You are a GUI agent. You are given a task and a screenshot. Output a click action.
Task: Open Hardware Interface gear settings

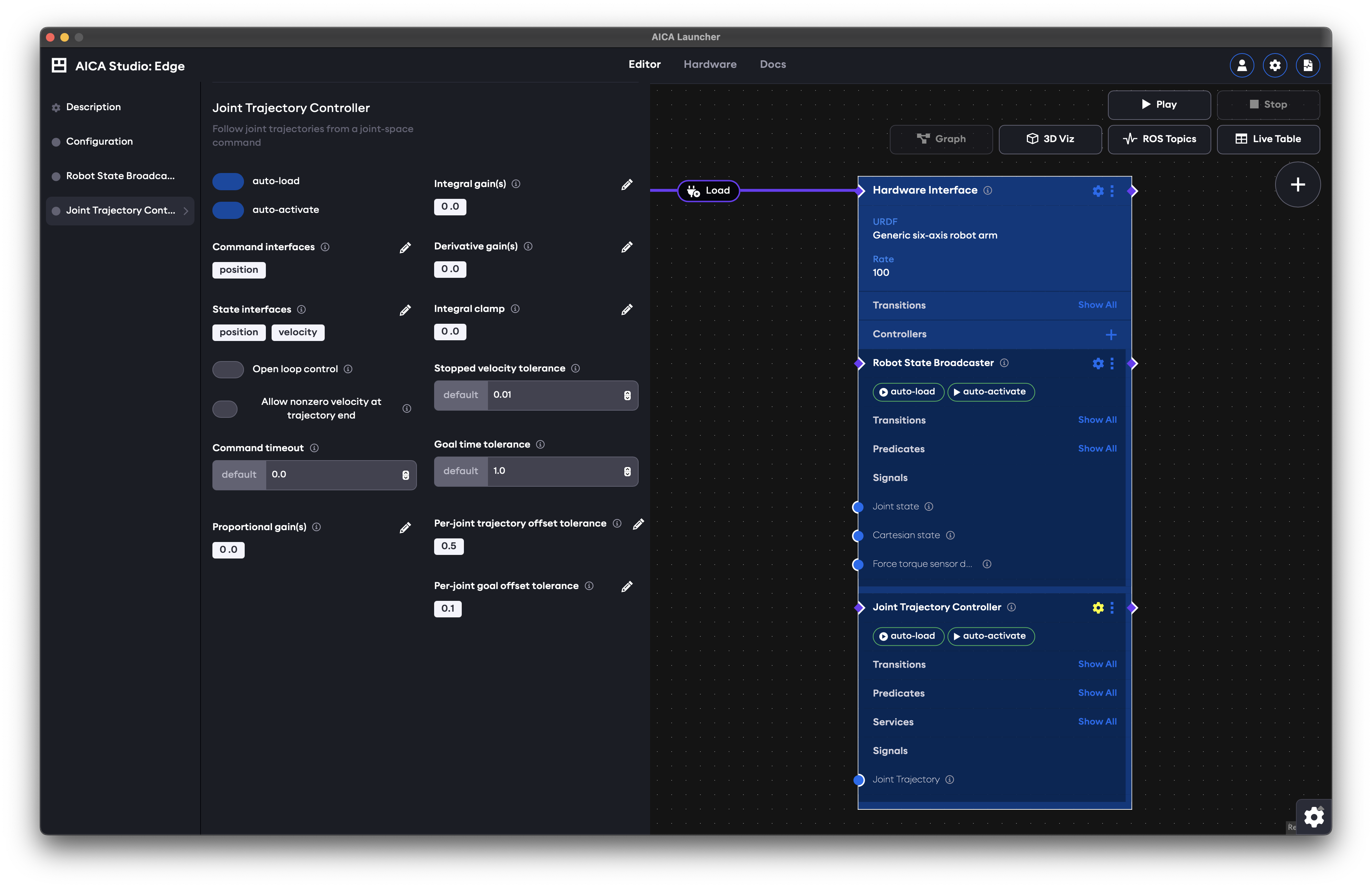pyautogui.click(x=1098, y=191)
